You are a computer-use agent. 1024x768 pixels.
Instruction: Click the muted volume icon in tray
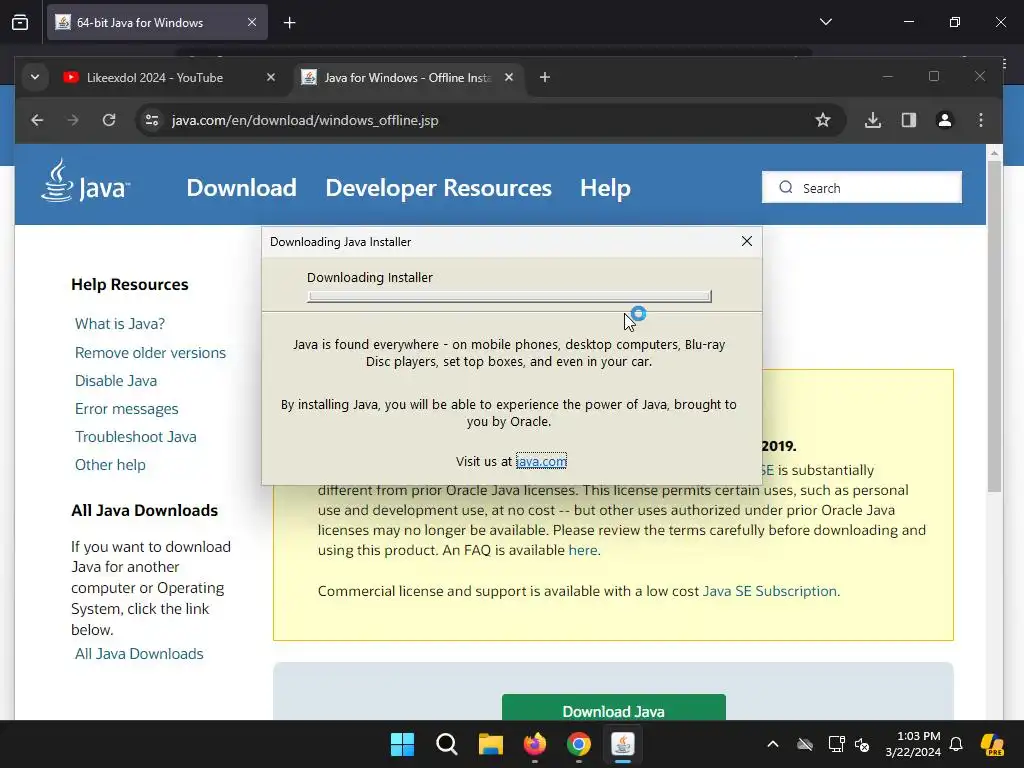tap(862, 744)
